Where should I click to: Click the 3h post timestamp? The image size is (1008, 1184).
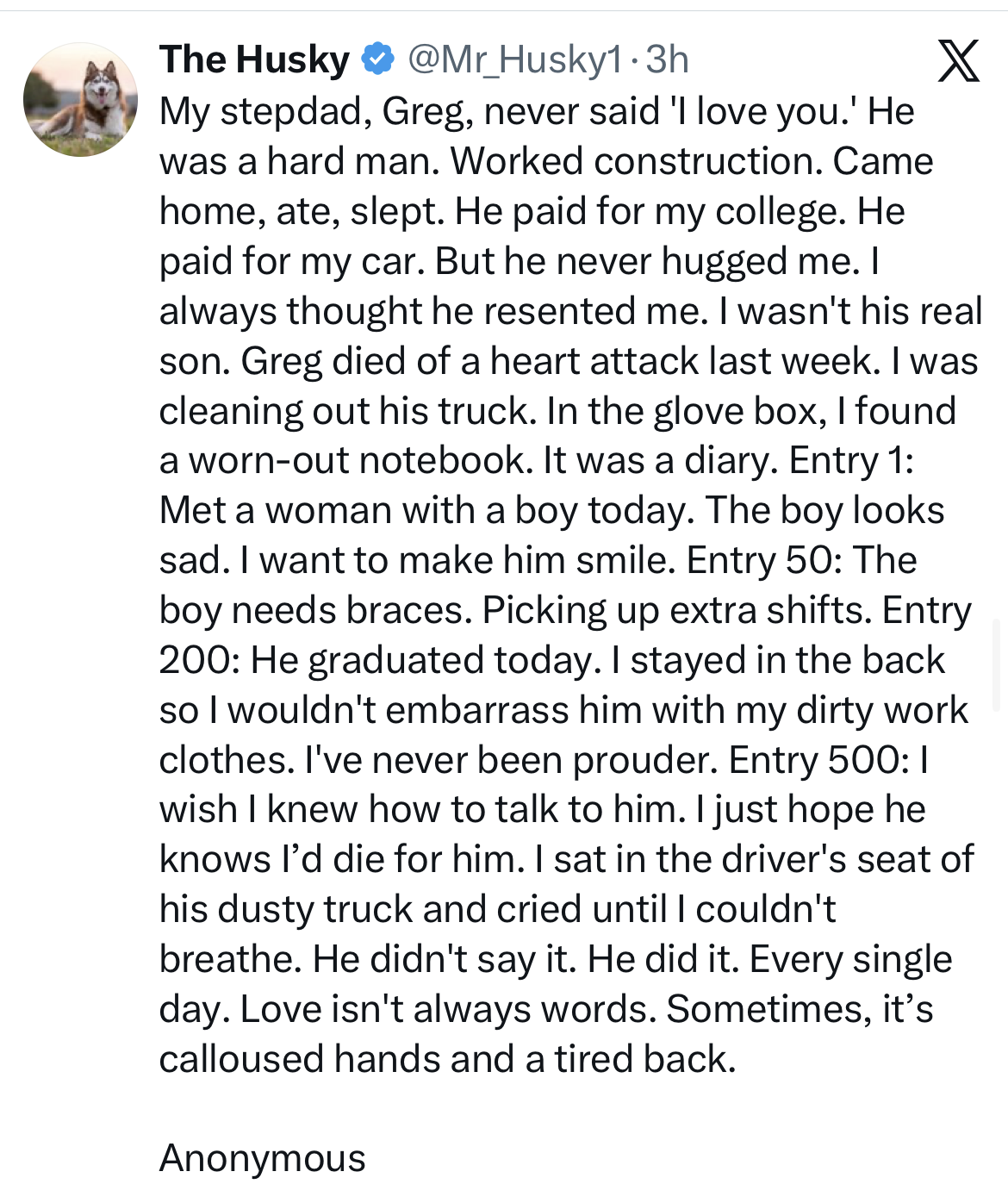(667, 59)
